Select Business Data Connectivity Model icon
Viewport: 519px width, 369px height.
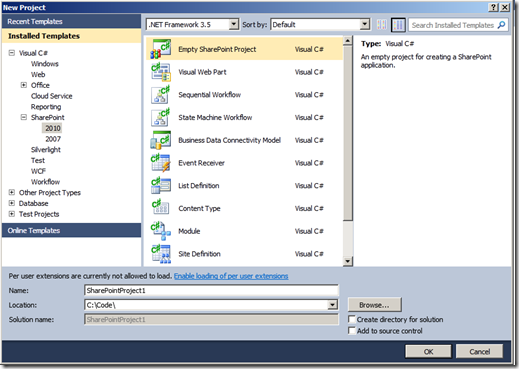pyautogui.click(x=160, y=140)
